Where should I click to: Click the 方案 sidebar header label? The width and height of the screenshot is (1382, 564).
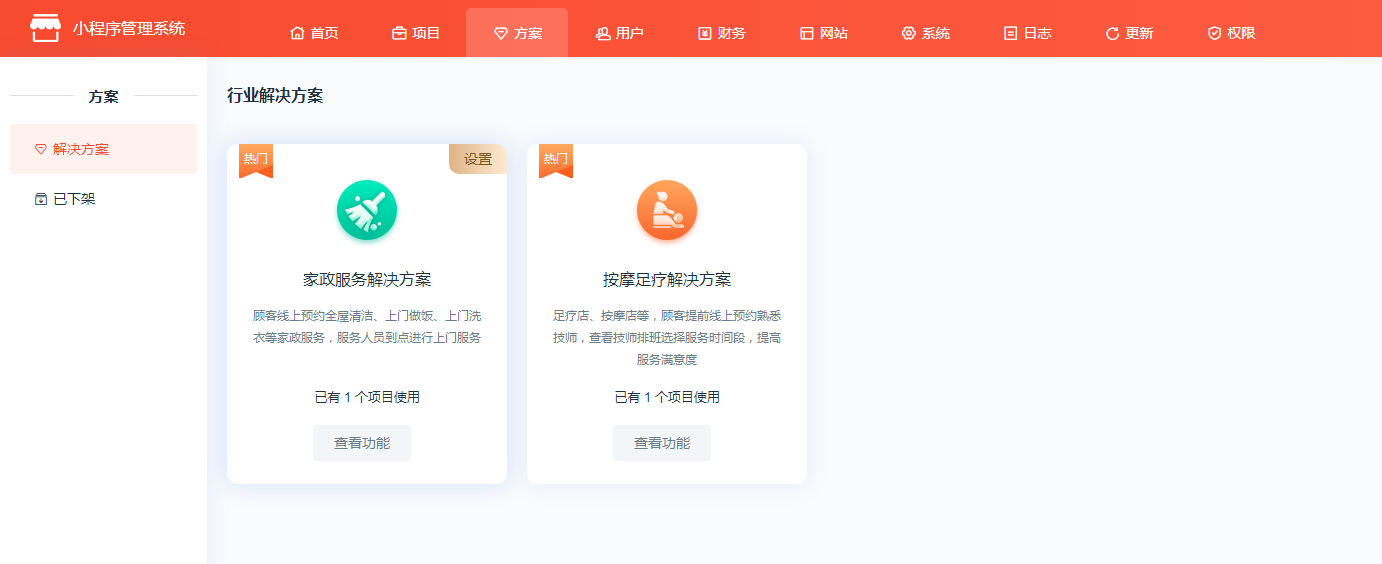click(x=103, y=96)
